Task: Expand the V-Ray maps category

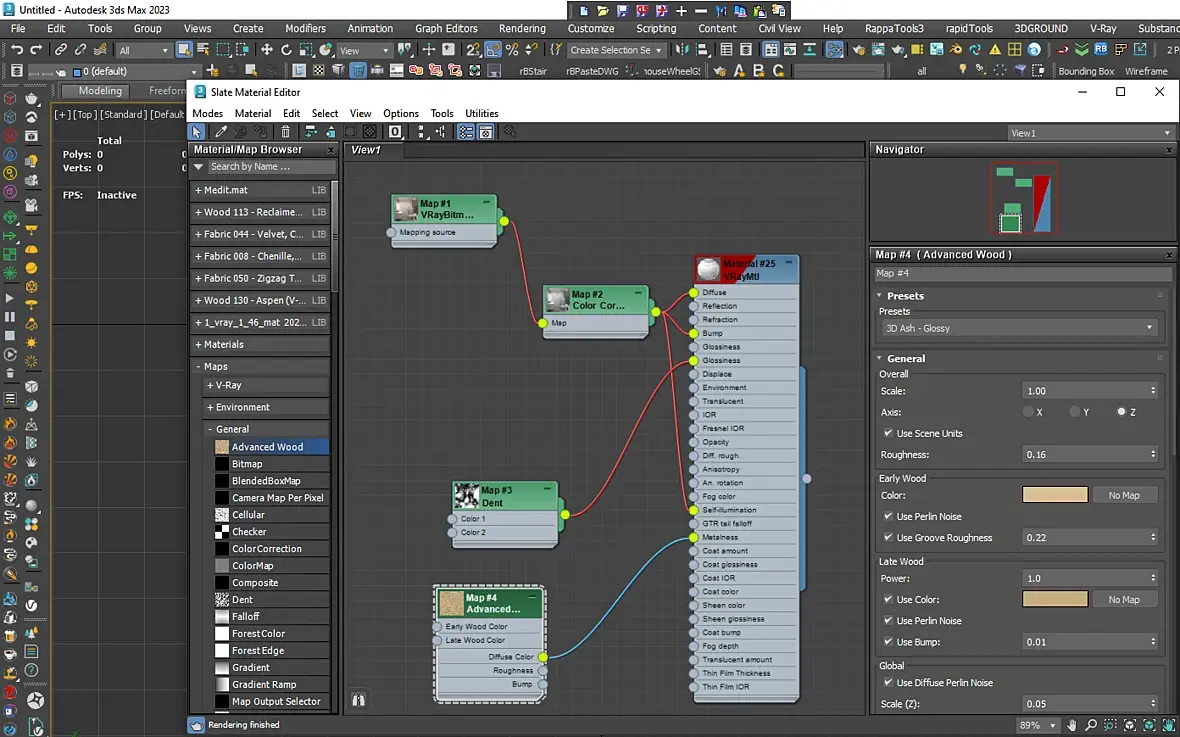Action: (x=229, y=385)
